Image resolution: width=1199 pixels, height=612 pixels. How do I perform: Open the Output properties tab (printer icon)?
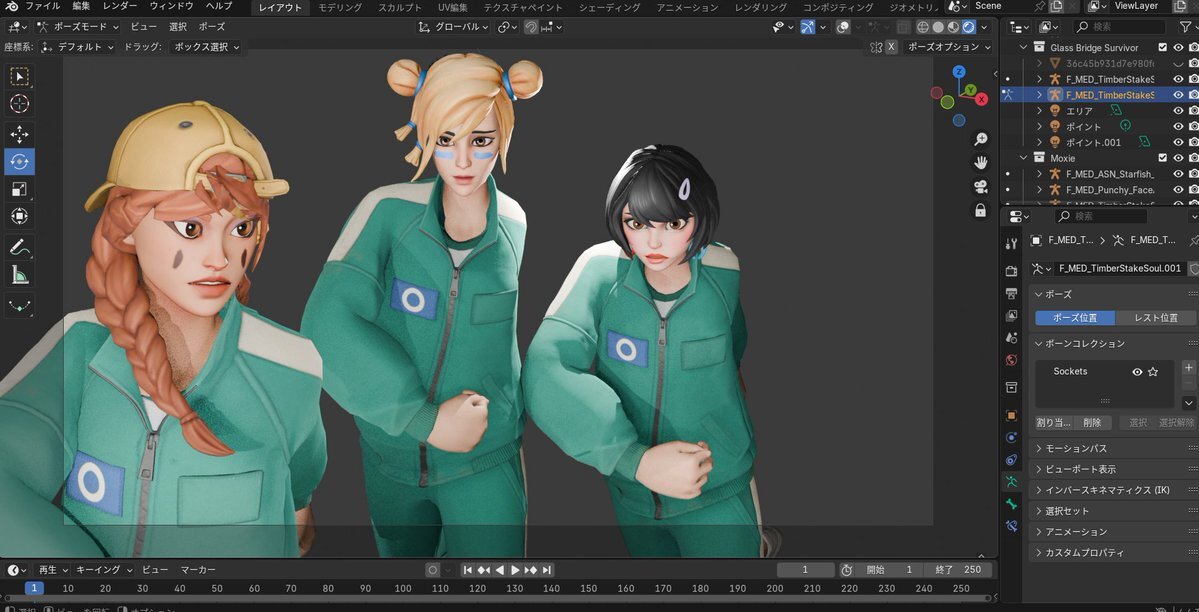coord(1012,293)
